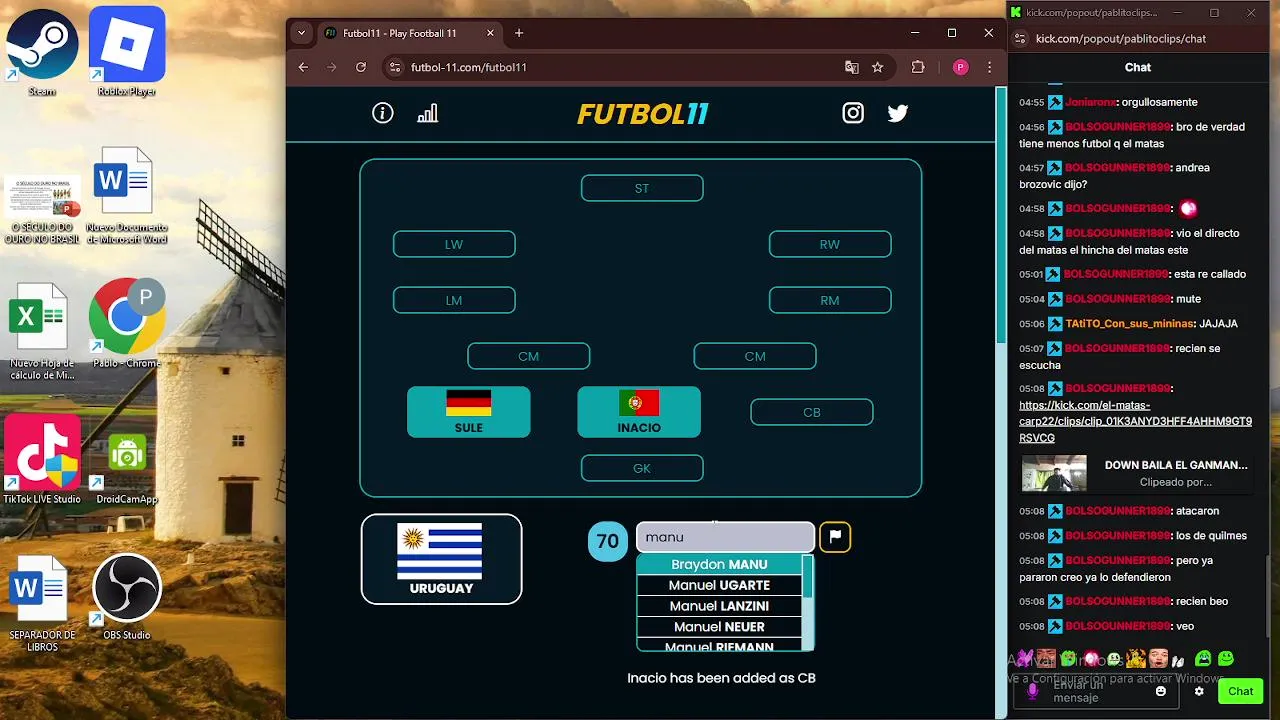The image size is (1280, 720).
Task: Reload the futbol-11 page
Action: point(361,67)
